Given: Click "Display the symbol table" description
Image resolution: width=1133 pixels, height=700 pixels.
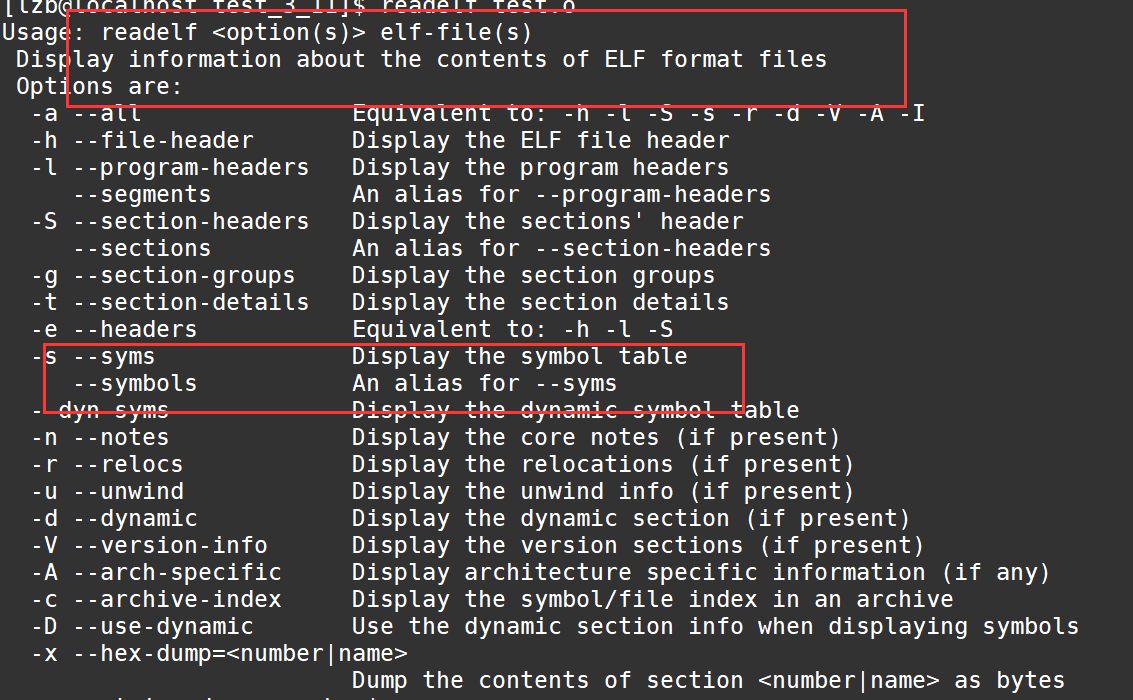Looking at the screenshot, I should click(519, 356).
